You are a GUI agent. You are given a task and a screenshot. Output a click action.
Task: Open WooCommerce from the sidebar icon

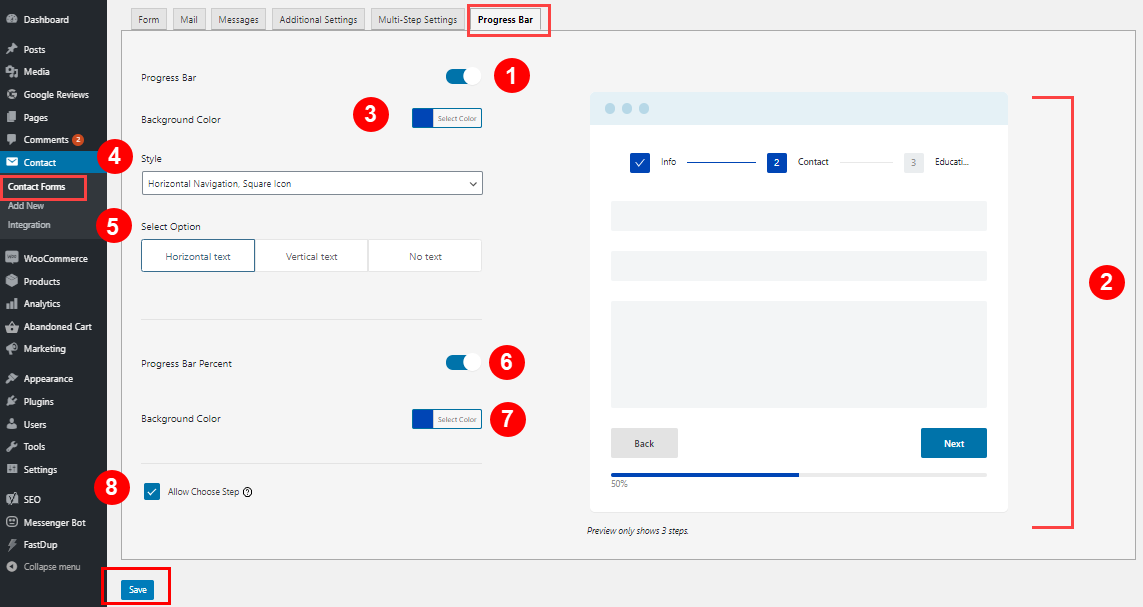(12, 258)
